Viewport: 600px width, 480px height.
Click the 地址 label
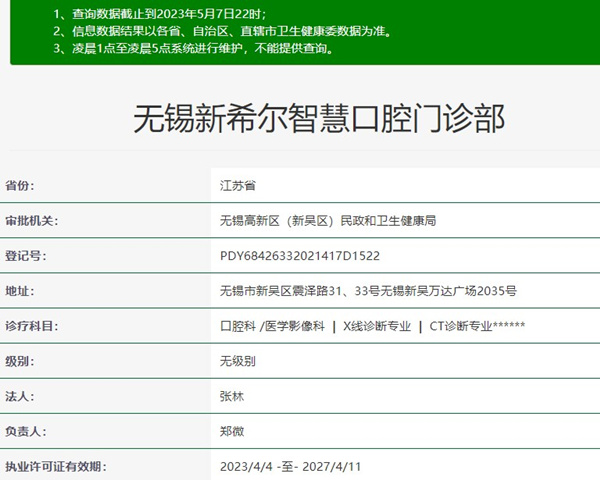click(20, 291)
